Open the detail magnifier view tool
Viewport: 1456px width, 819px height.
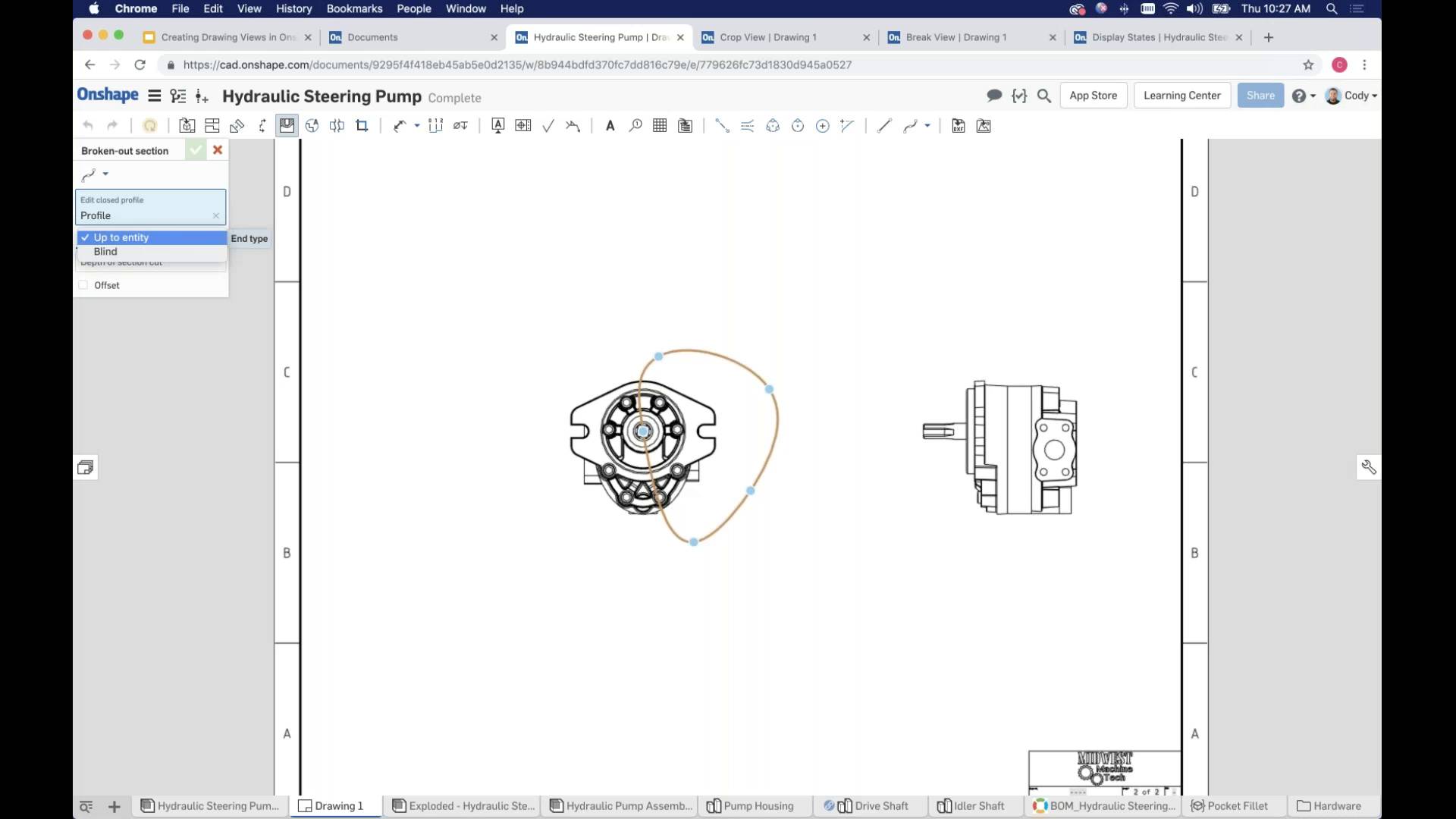pos(635,126)
